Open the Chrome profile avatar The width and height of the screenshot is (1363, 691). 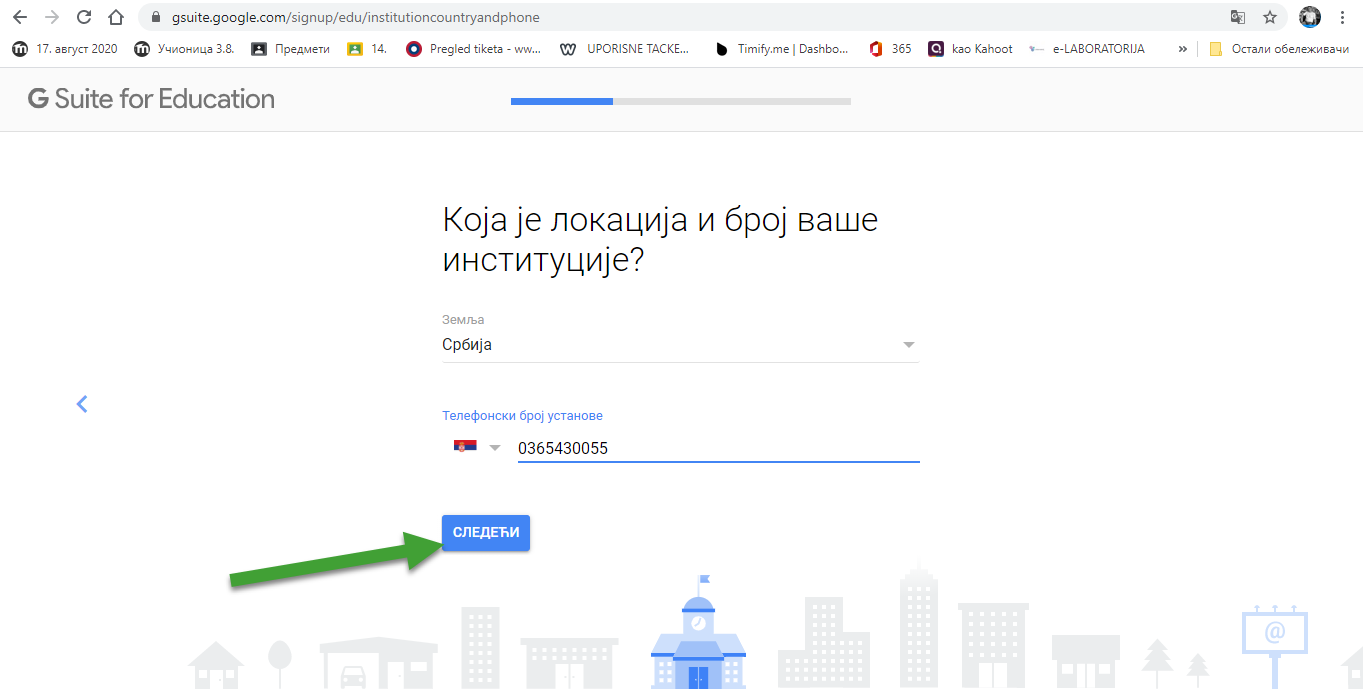coord(1309,17)
